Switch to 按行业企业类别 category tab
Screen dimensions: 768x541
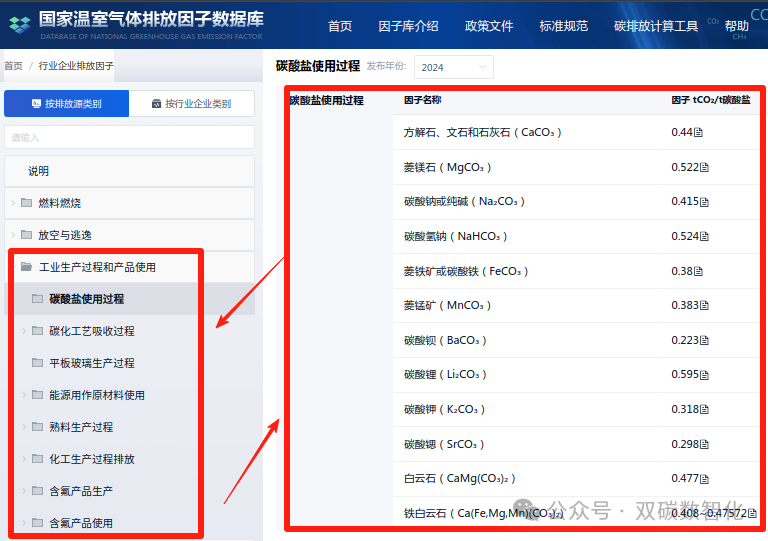click(x=191, y=103)
